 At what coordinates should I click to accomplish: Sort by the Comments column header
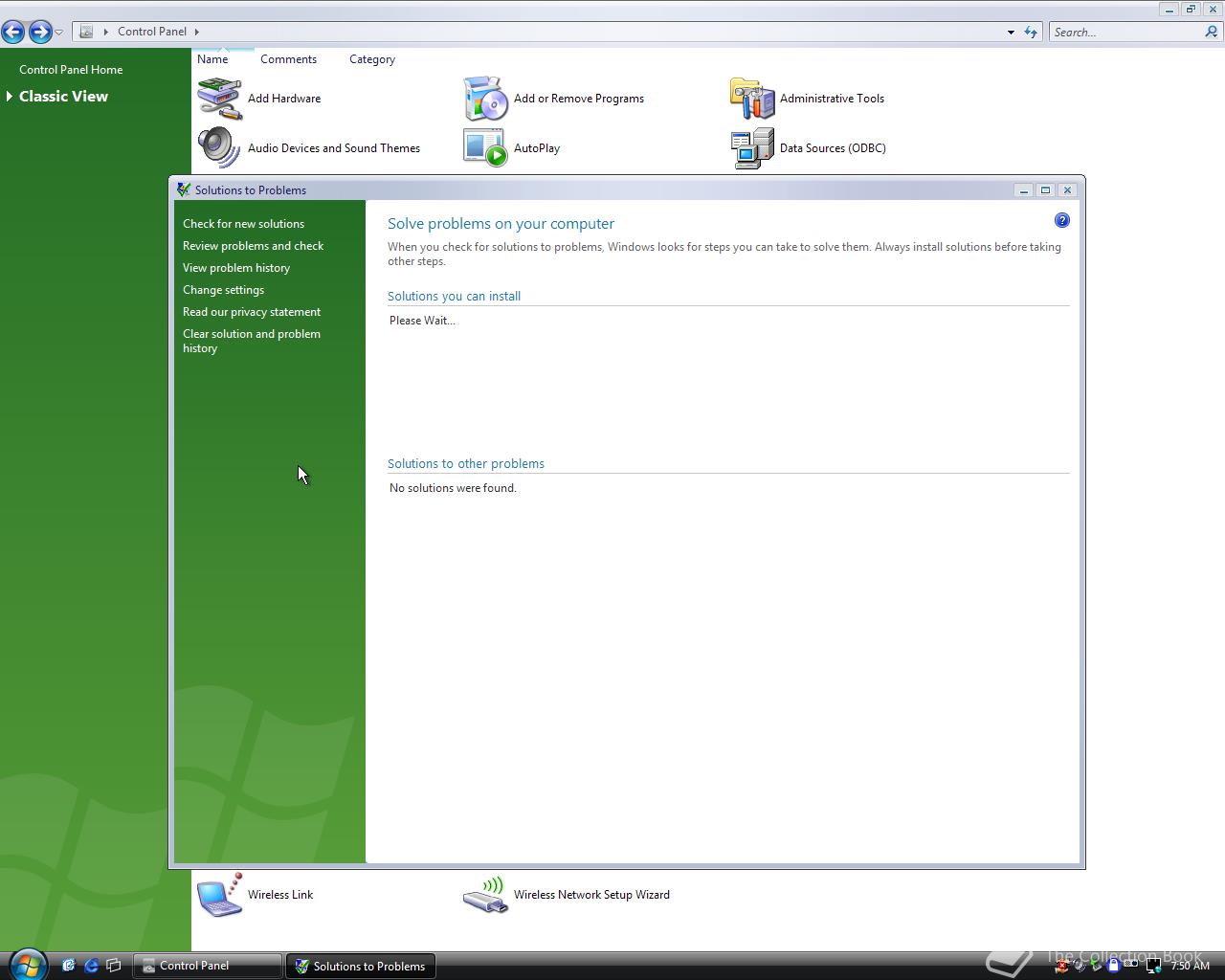pos(288,59)
